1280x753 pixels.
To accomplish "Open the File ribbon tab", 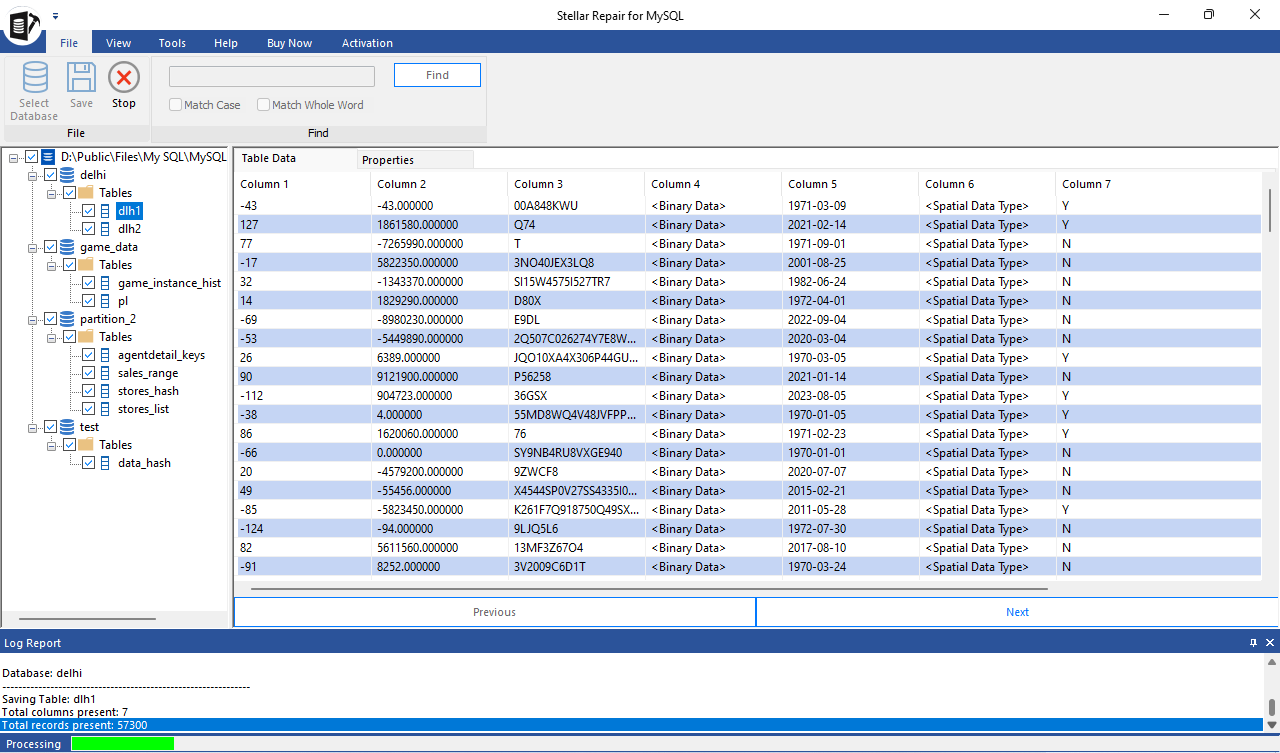I will point(69,43).
